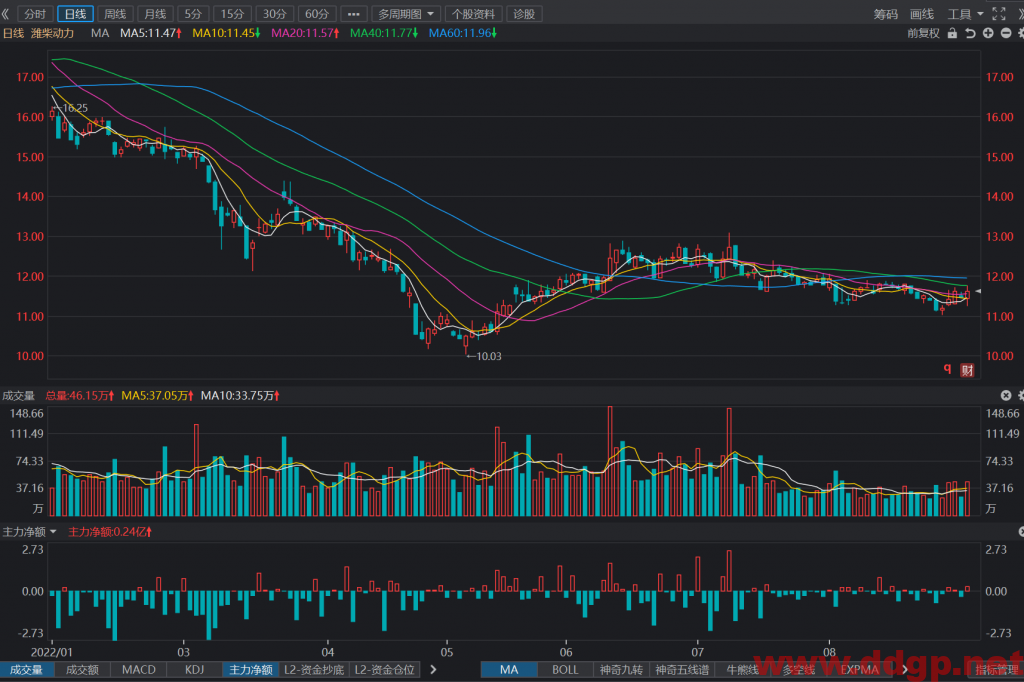Select the BOLL main-chart indicator
This screenshot has height=682, width=1024.
[565, 670]
